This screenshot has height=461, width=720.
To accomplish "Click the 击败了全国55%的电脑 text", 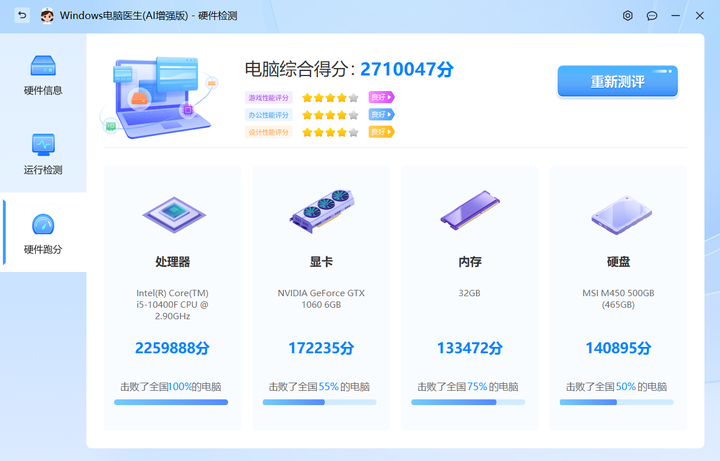I will 319,387.
